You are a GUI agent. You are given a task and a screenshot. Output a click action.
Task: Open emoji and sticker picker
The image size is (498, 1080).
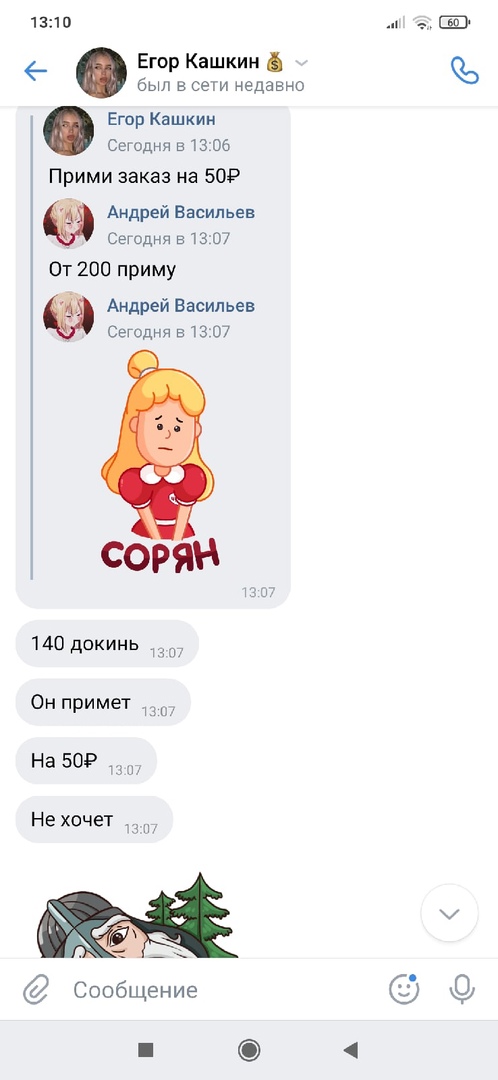(x=404, y=990)
